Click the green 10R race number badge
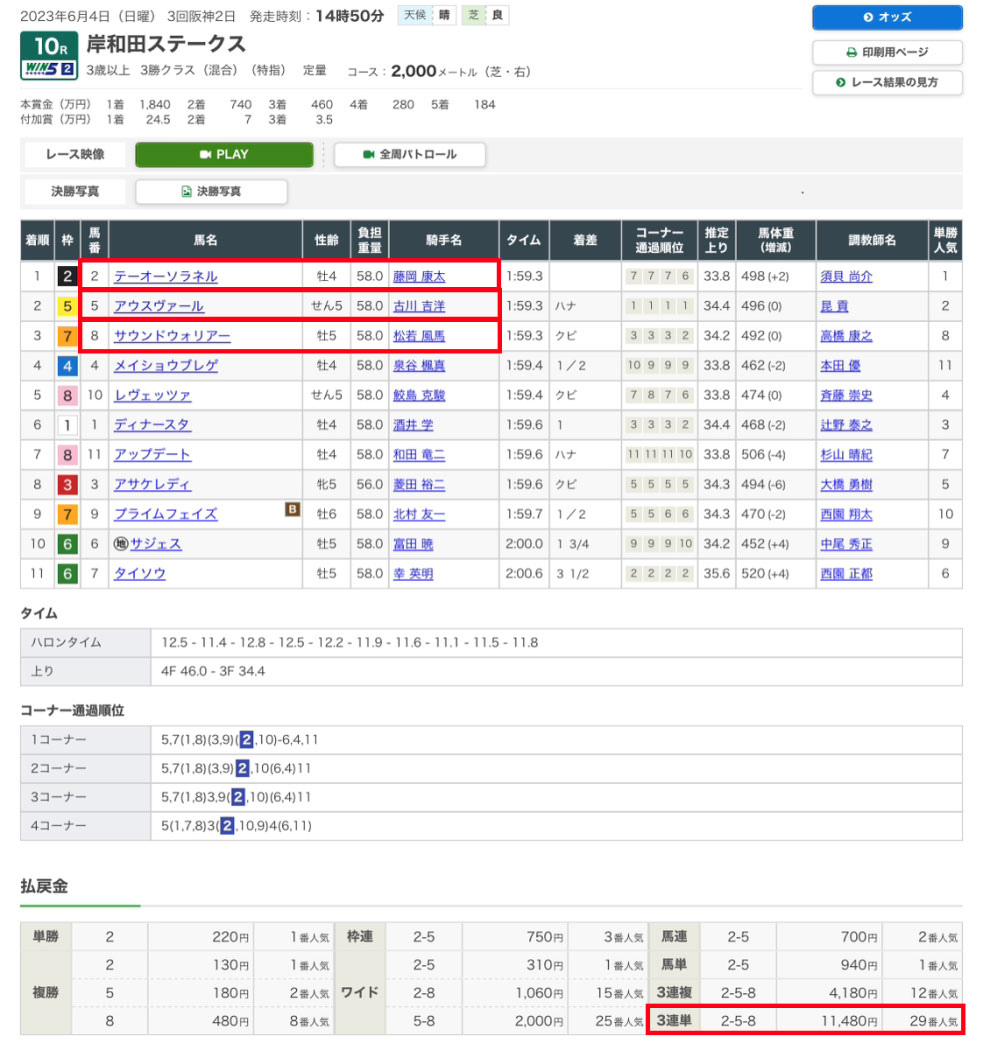The height and width of the screenshot is (1050, 983). point(50,45)
